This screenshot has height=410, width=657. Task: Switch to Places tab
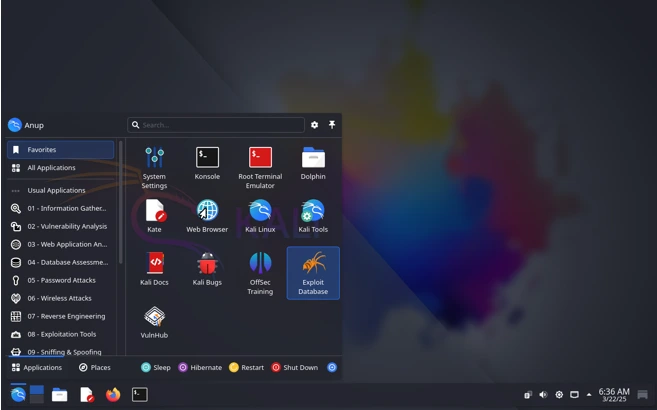tap(95, 367)
